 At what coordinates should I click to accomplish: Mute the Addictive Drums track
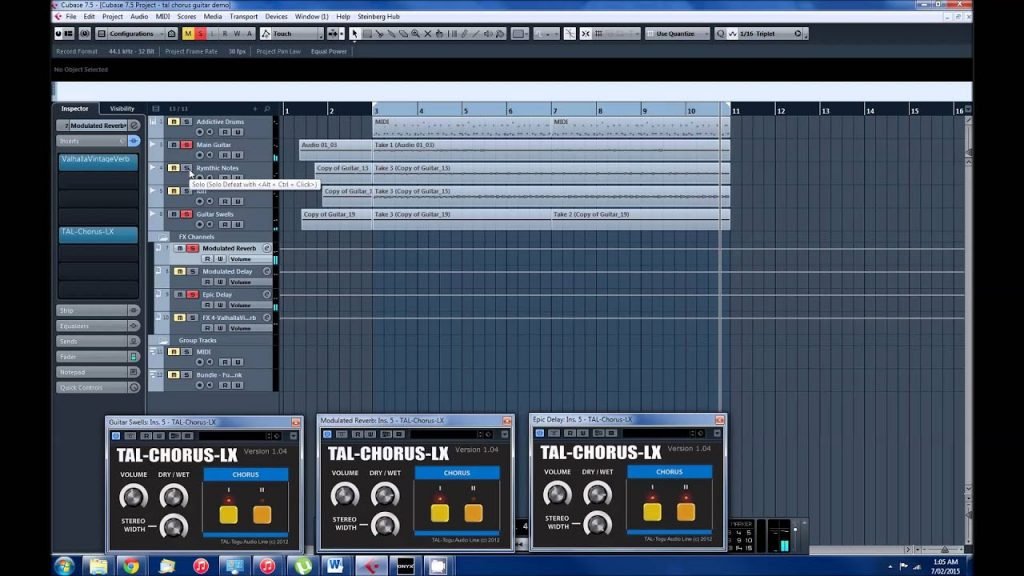tap(174, 121)
